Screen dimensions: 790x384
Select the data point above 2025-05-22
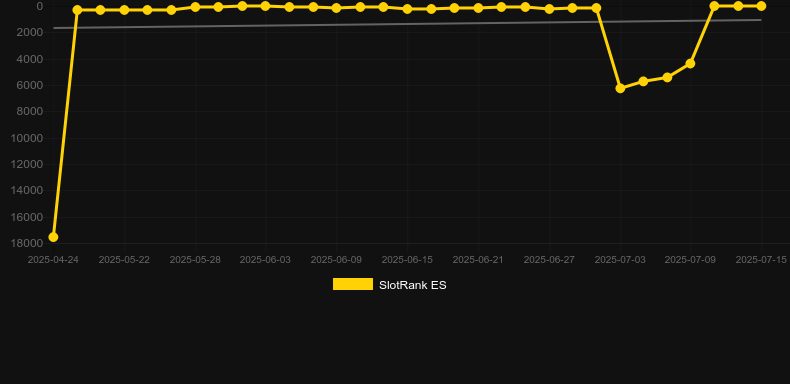point(124,10)
